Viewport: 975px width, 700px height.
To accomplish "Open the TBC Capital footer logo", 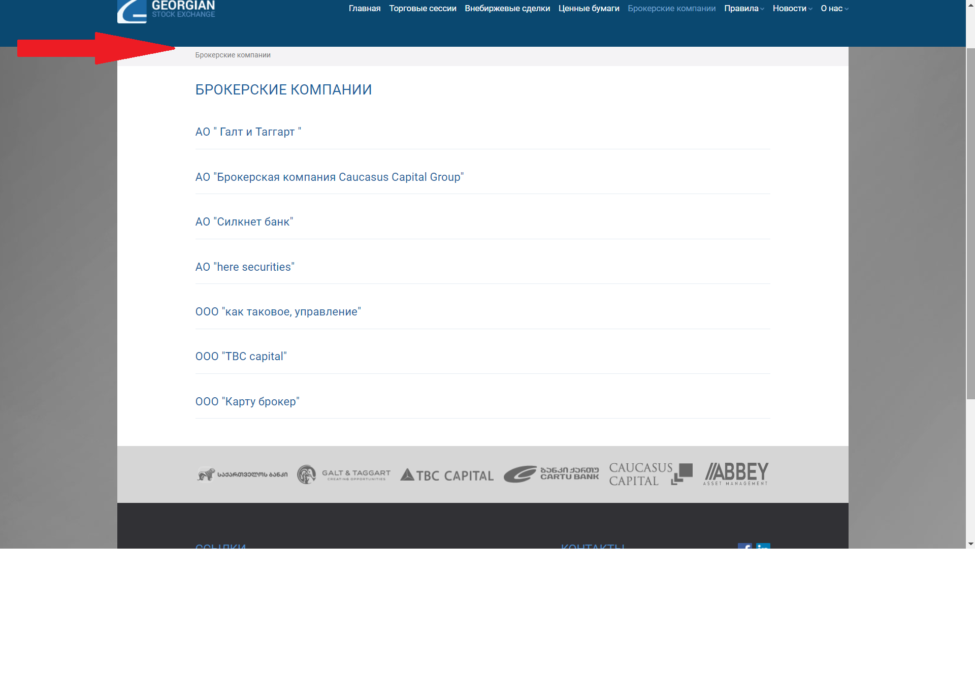I will pyautogui.click(x=447, y=475).
